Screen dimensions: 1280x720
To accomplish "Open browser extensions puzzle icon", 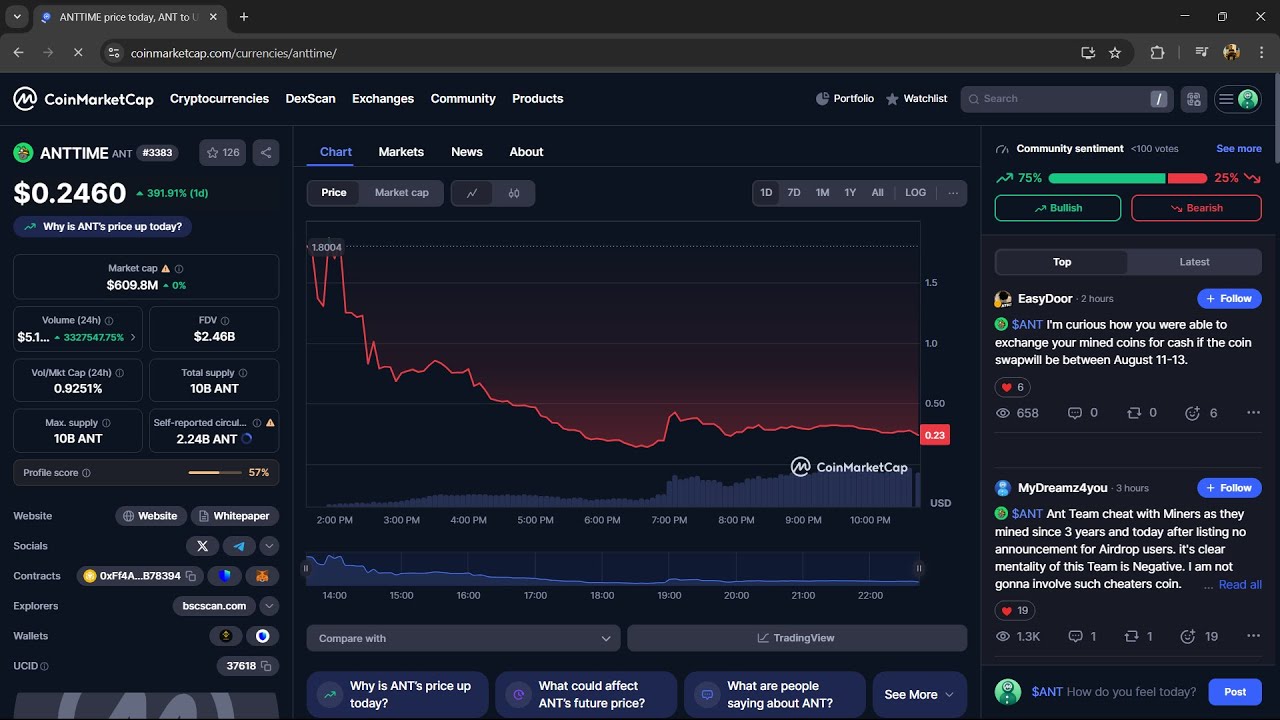I will (1158, 53).
